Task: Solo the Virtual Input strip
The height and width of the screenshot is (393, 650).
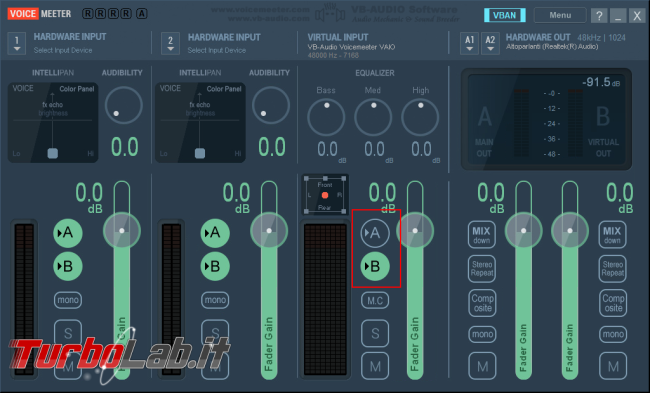Action: pyautogui.click(x=375, y=333)
